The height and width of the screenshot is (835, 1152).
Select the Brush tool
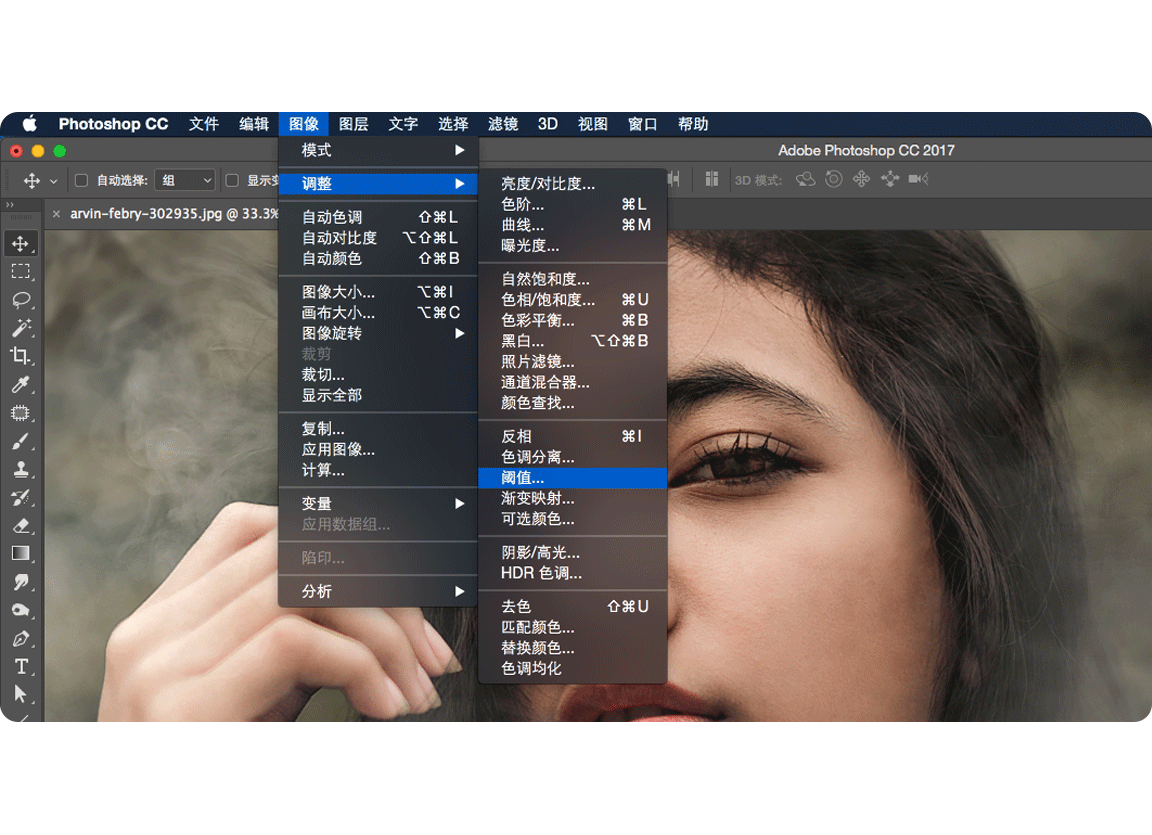[21, 441]
